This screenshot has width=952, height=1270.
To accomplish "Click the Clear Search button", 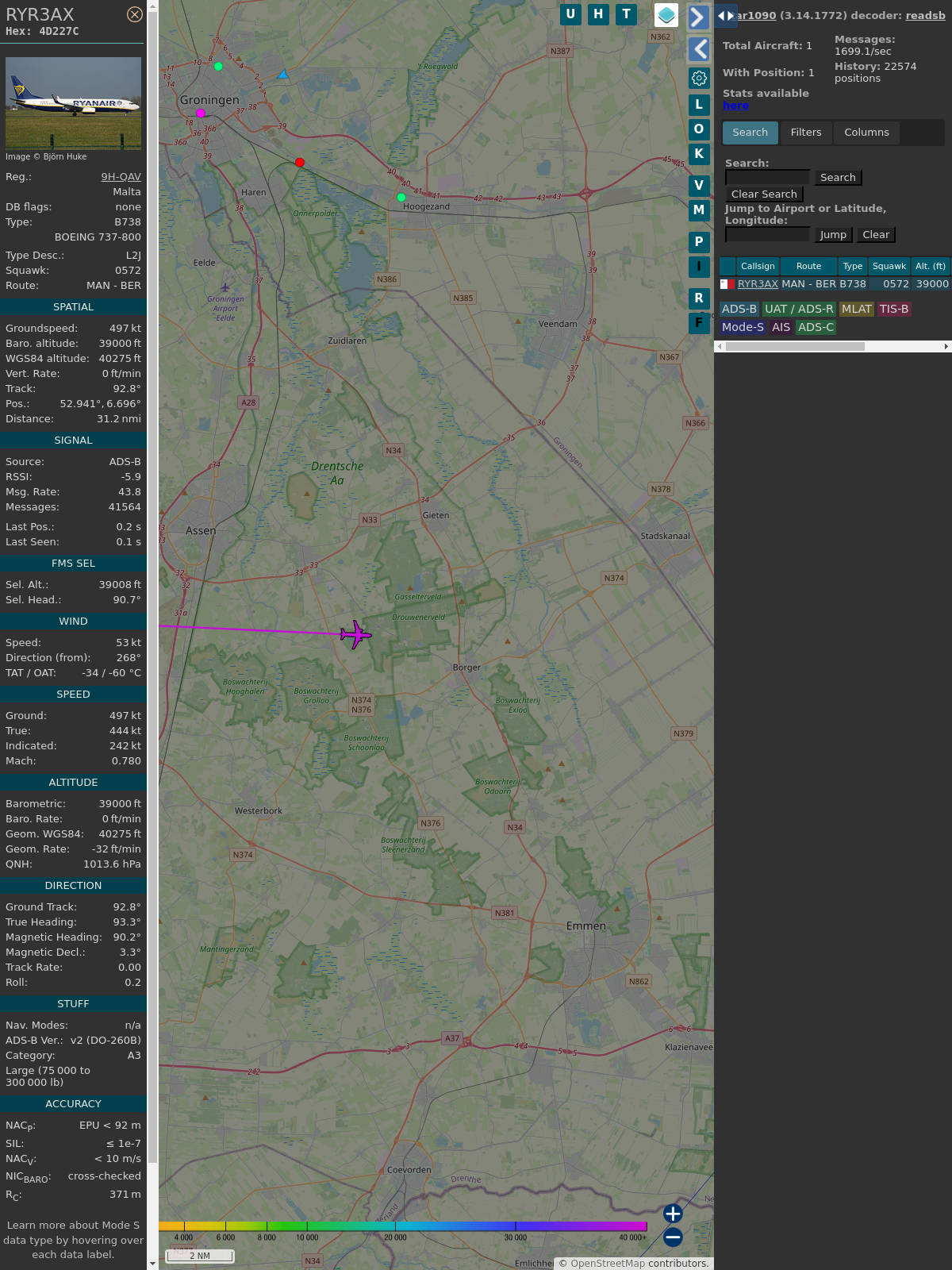I will click(x=764, y=194).
